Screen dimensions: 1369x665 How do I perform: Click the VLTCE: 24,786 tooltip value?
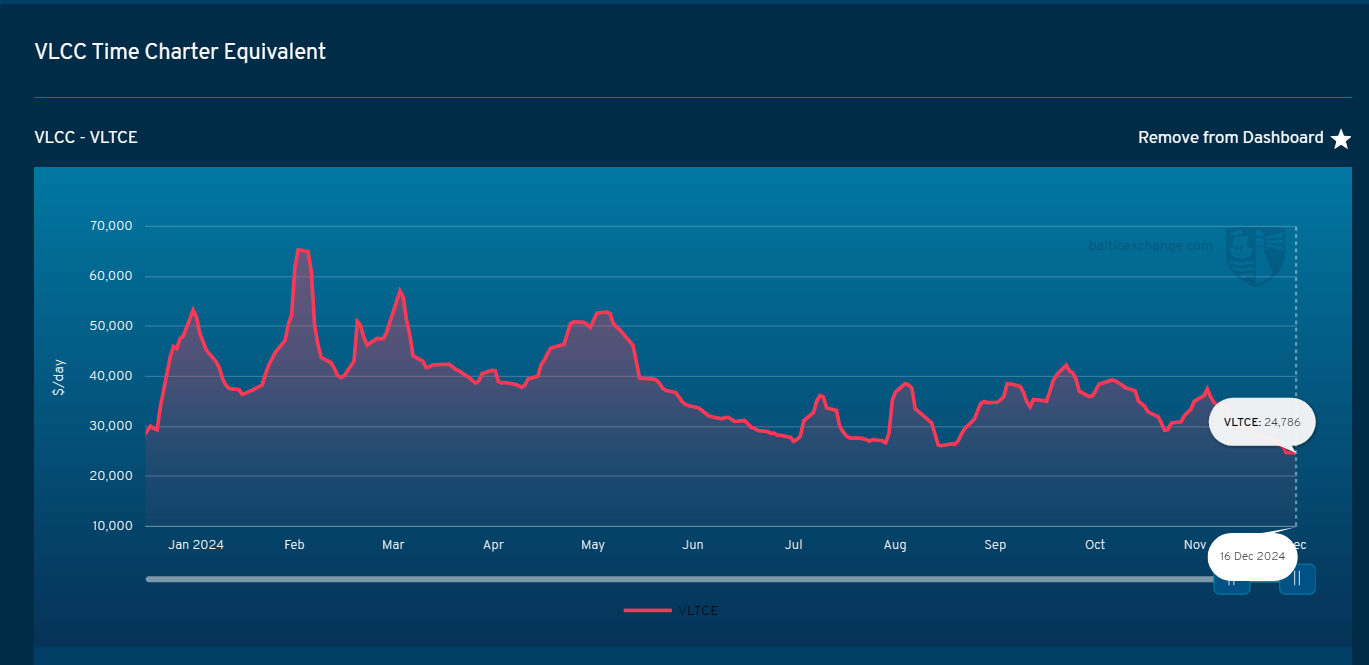(x=1262, y=423)
